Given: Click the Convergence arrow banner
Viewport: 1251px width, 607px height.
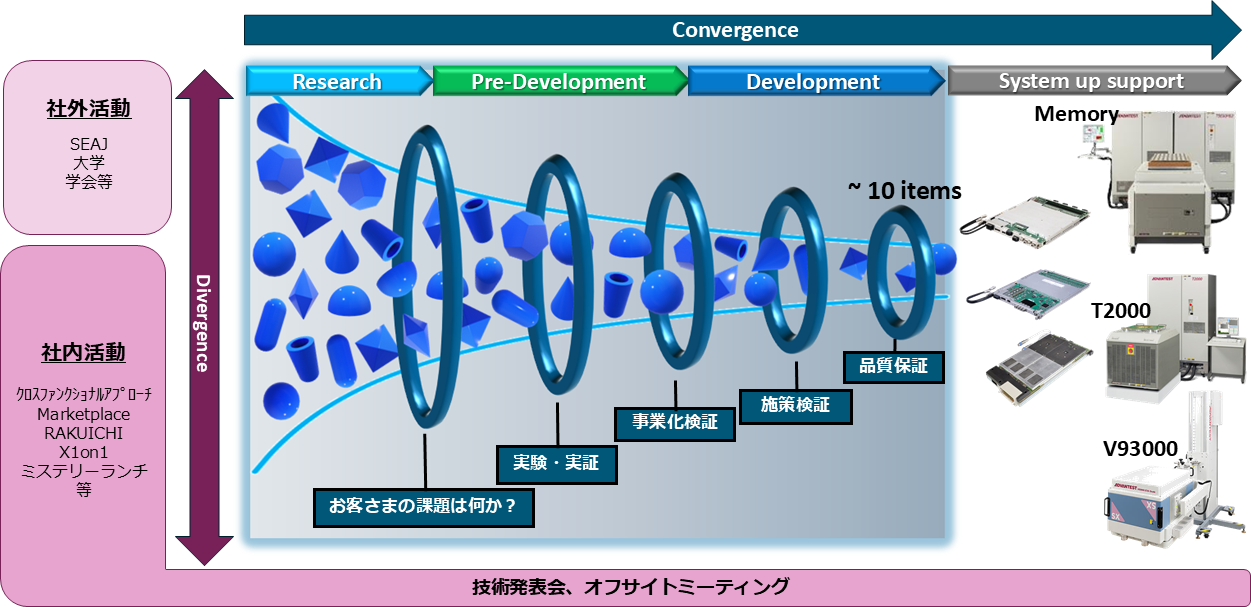Looking at the screenshot, I should tap(735, 30).
